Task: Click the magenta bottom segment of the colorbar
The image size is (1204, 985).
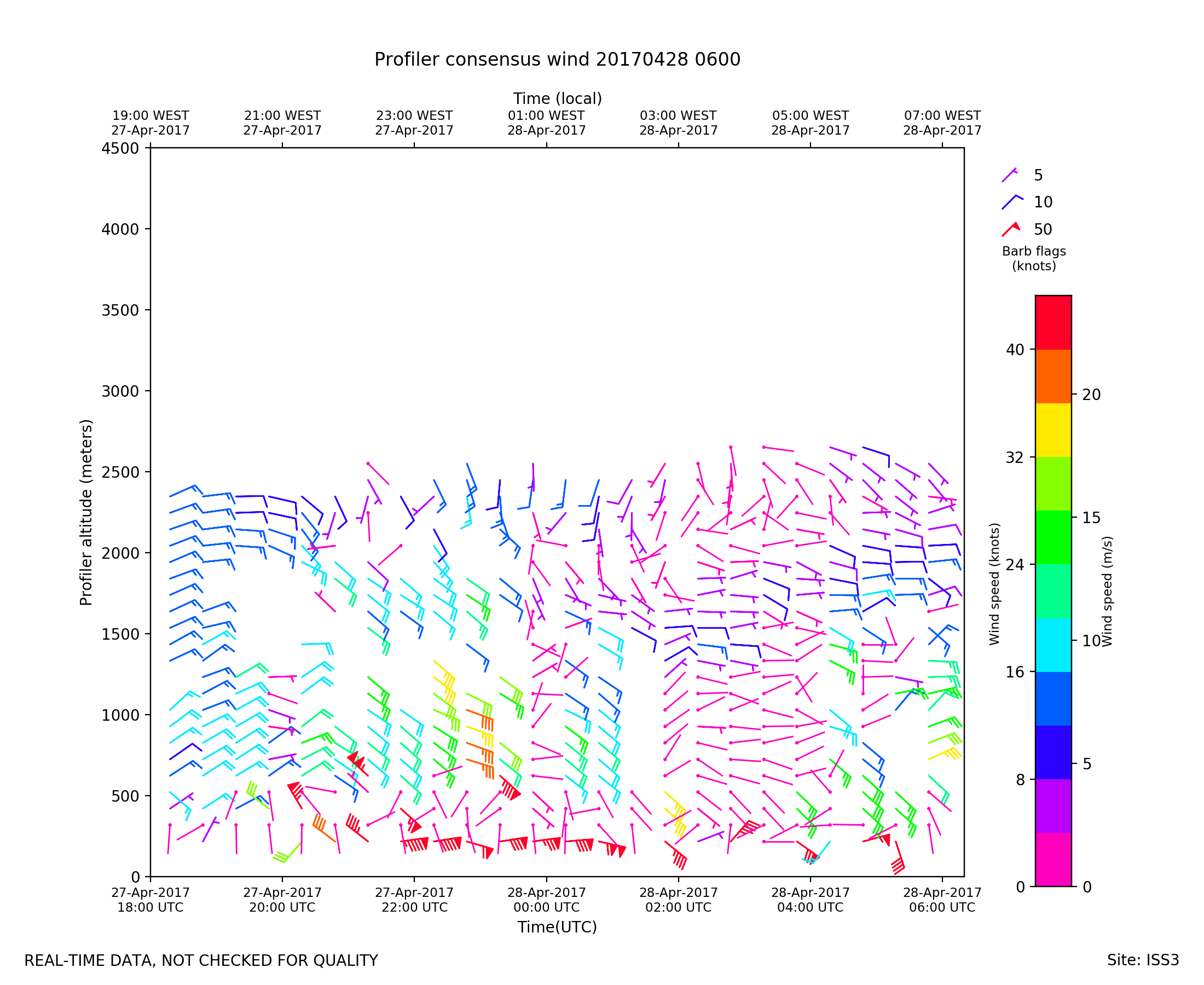Action: pyautogui.click(x=1053, y=859)
